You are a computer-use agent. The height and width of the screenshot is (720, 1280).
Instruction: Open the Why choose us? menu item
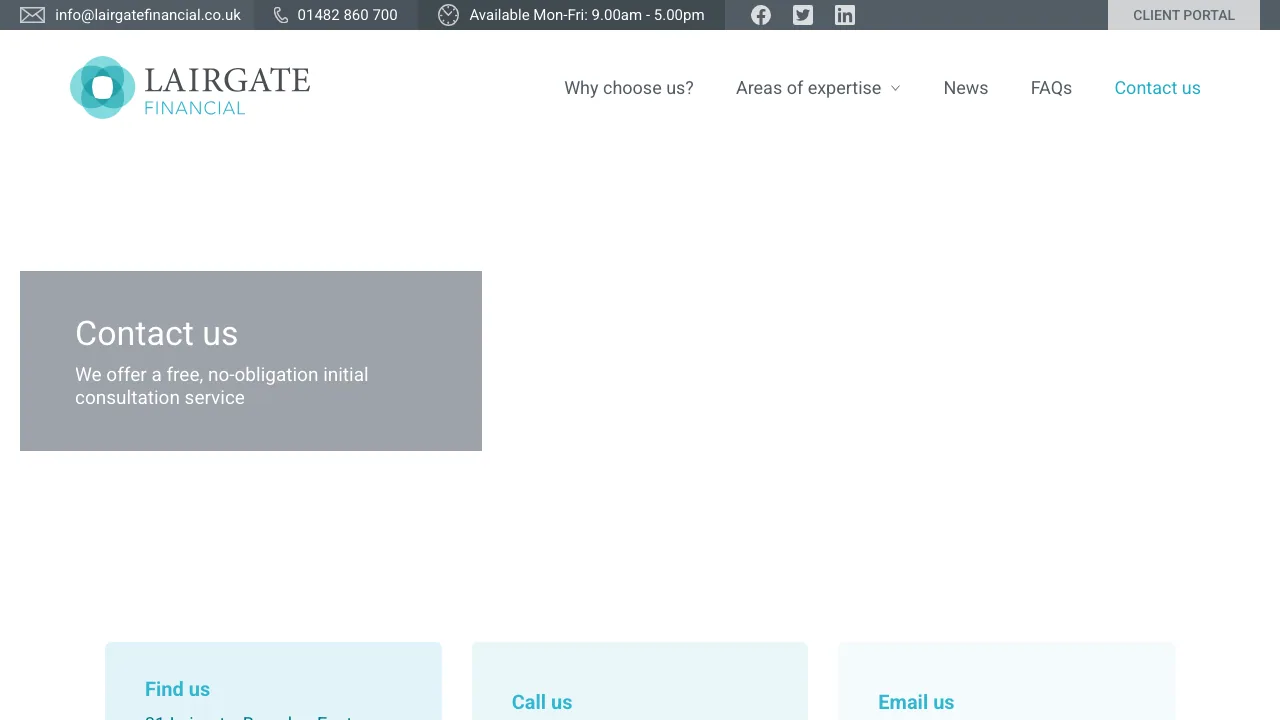629,88
